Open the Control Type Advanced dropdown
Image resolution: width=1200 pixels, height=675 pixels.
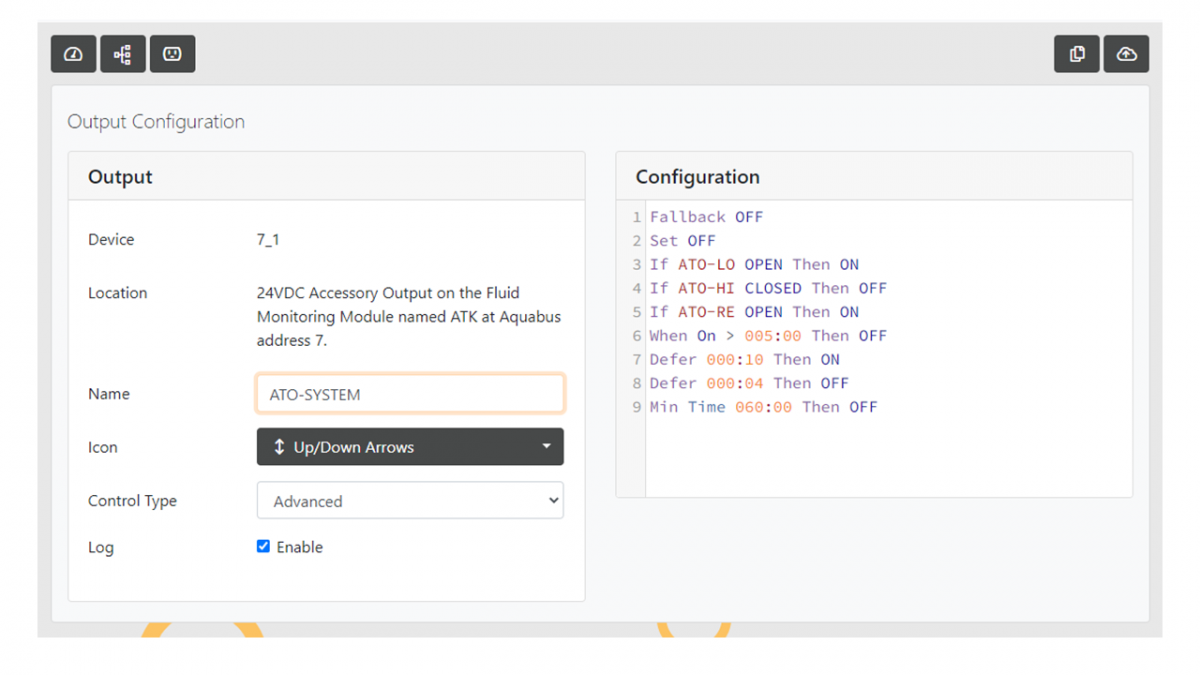(410, 501)
